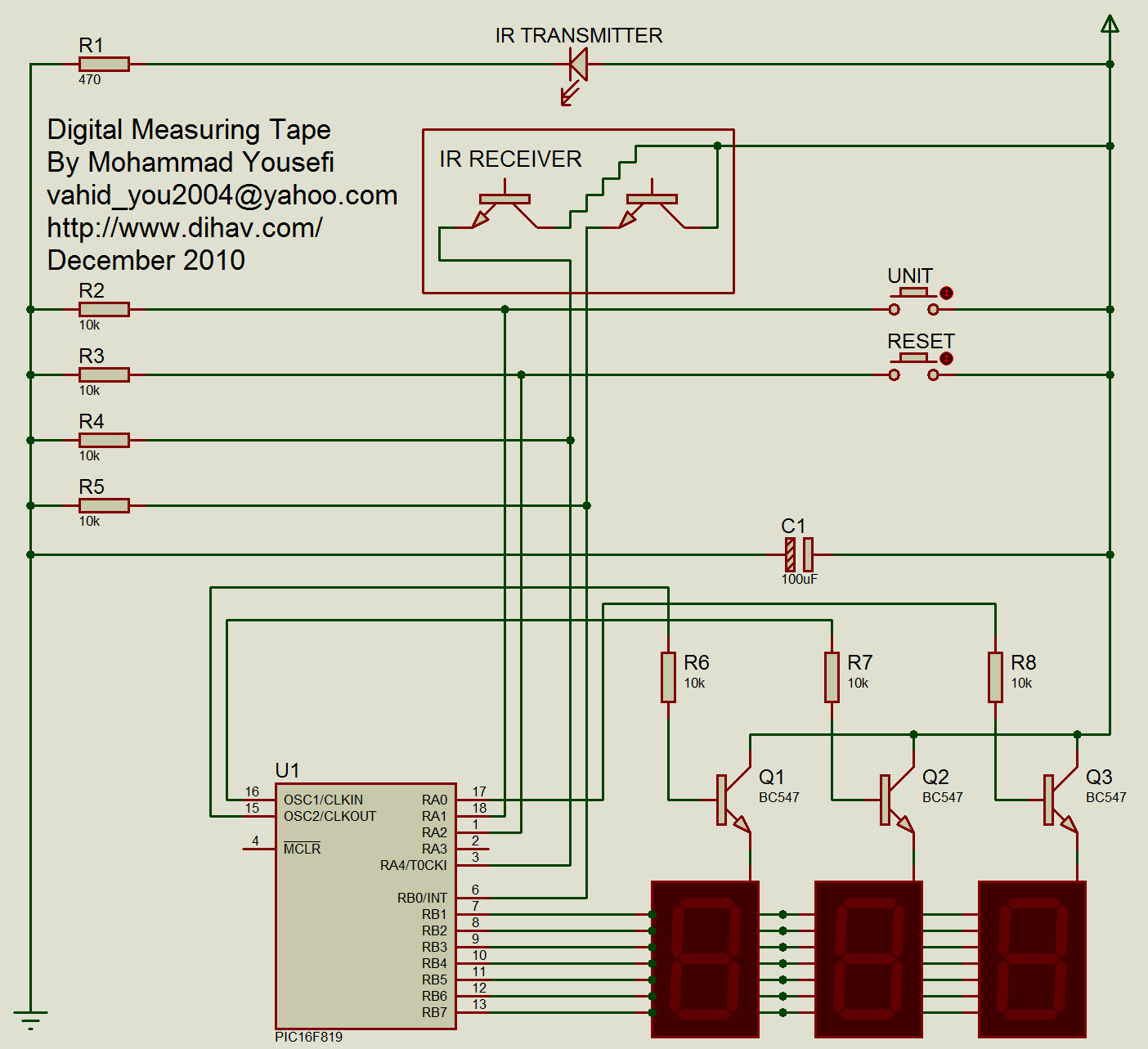
Task: Select transistor Q3 BC547
Action: tap(1061, 801)
